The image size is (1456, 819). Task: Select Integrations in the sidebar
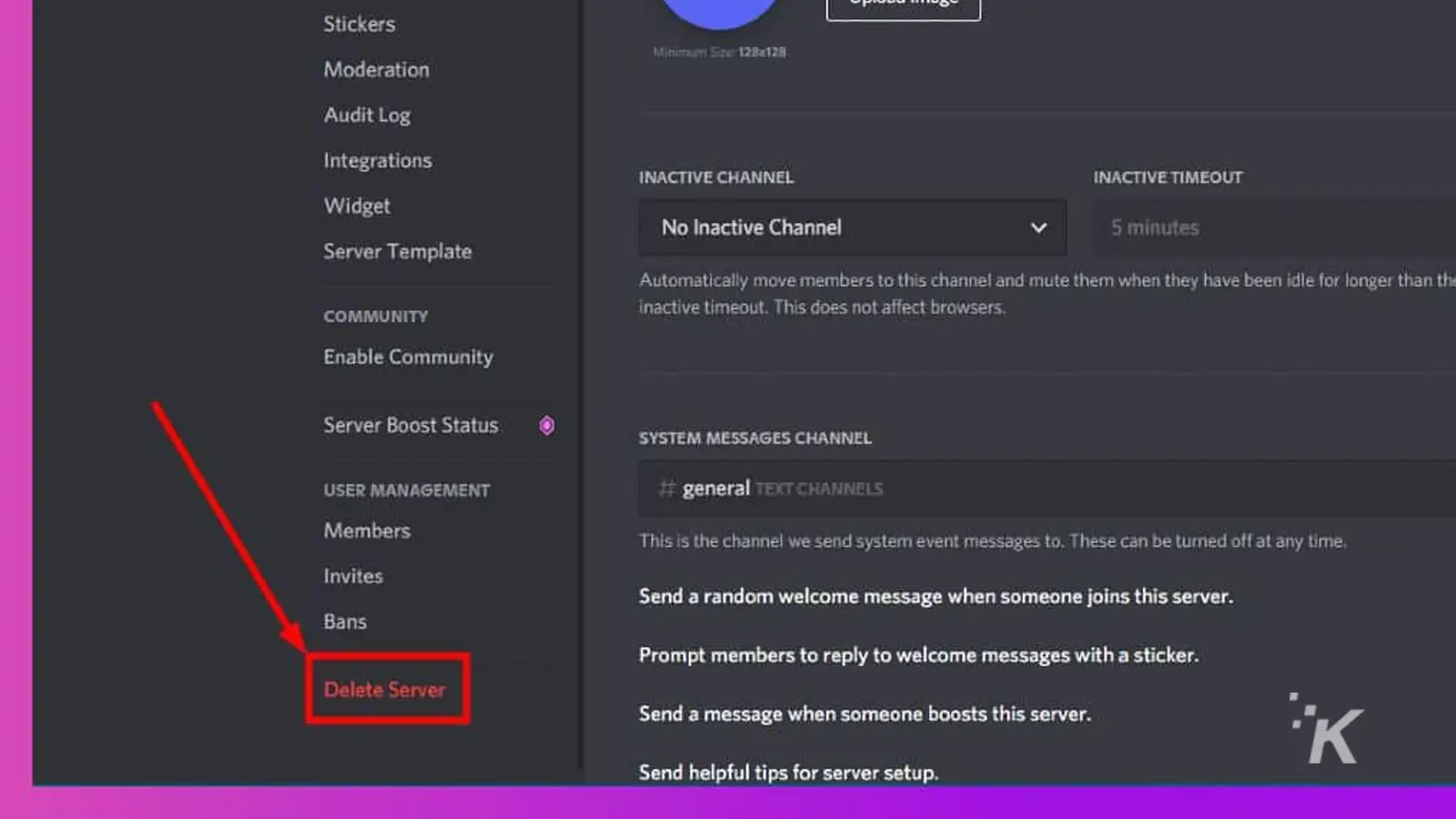pos(378,160)
